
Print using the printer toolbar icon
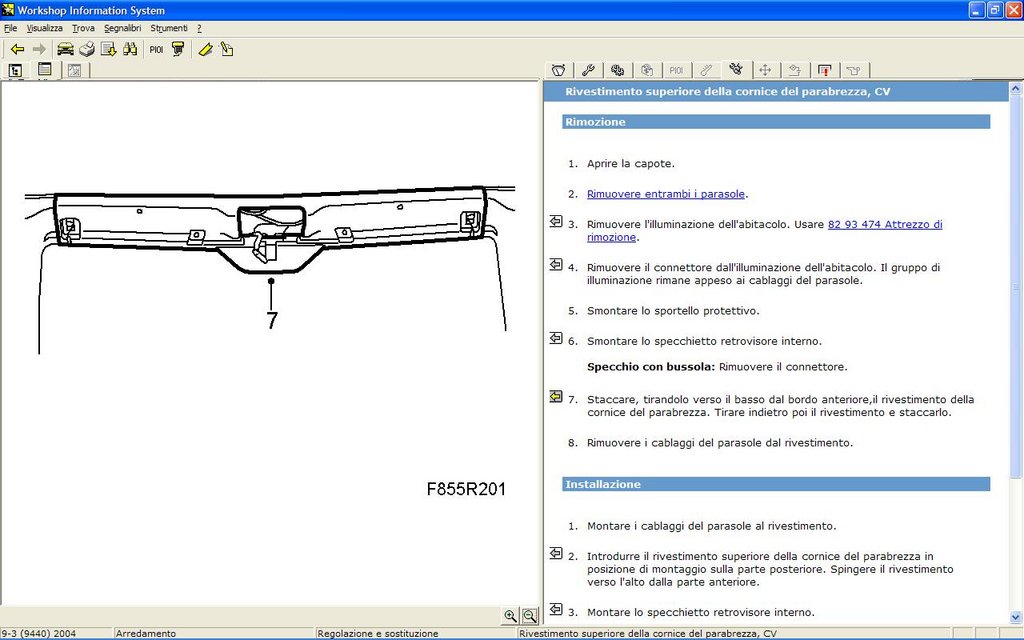click(x=87, y=49)
